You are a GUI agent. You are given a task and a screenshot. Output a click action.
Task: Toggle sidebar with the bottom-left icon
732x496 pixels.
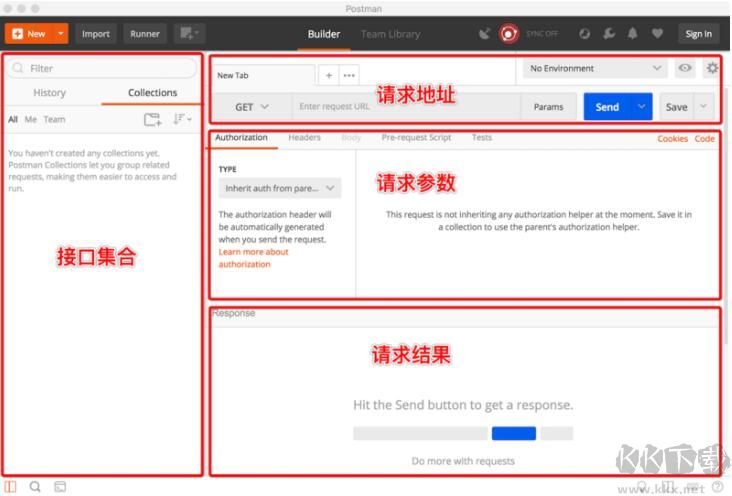point(11,487)
